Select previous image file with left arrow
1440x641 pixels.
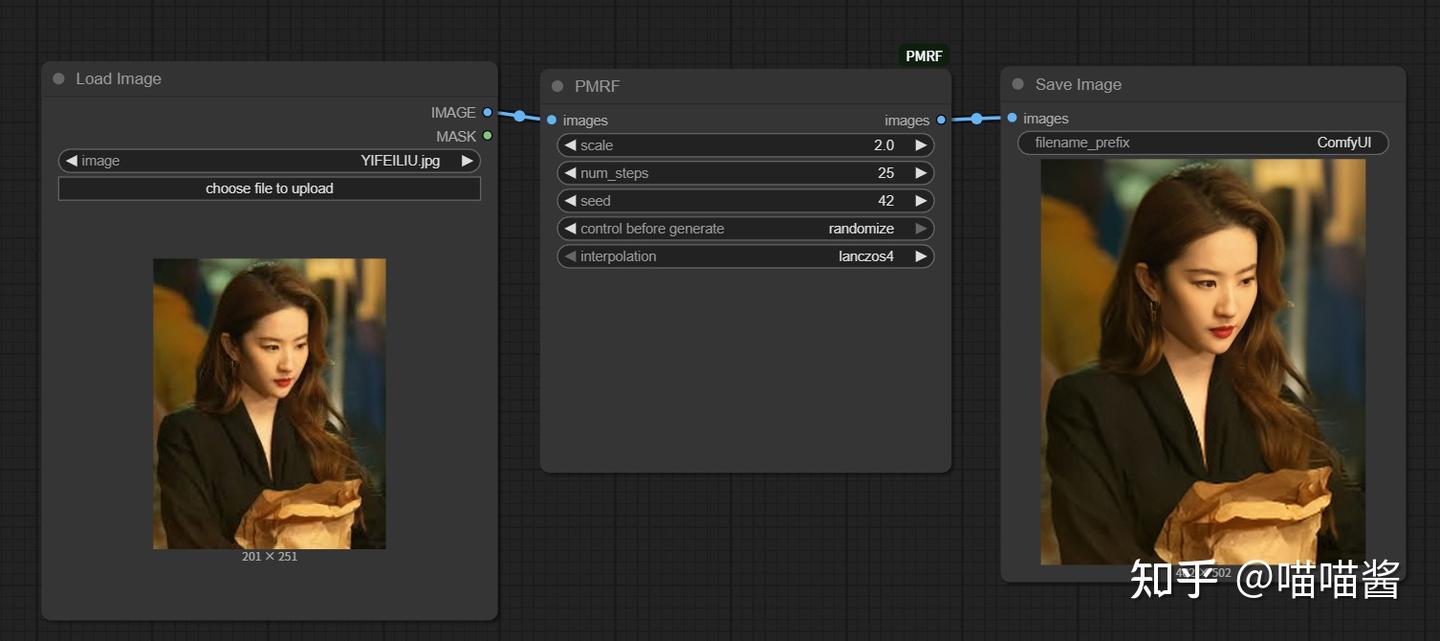71,161
